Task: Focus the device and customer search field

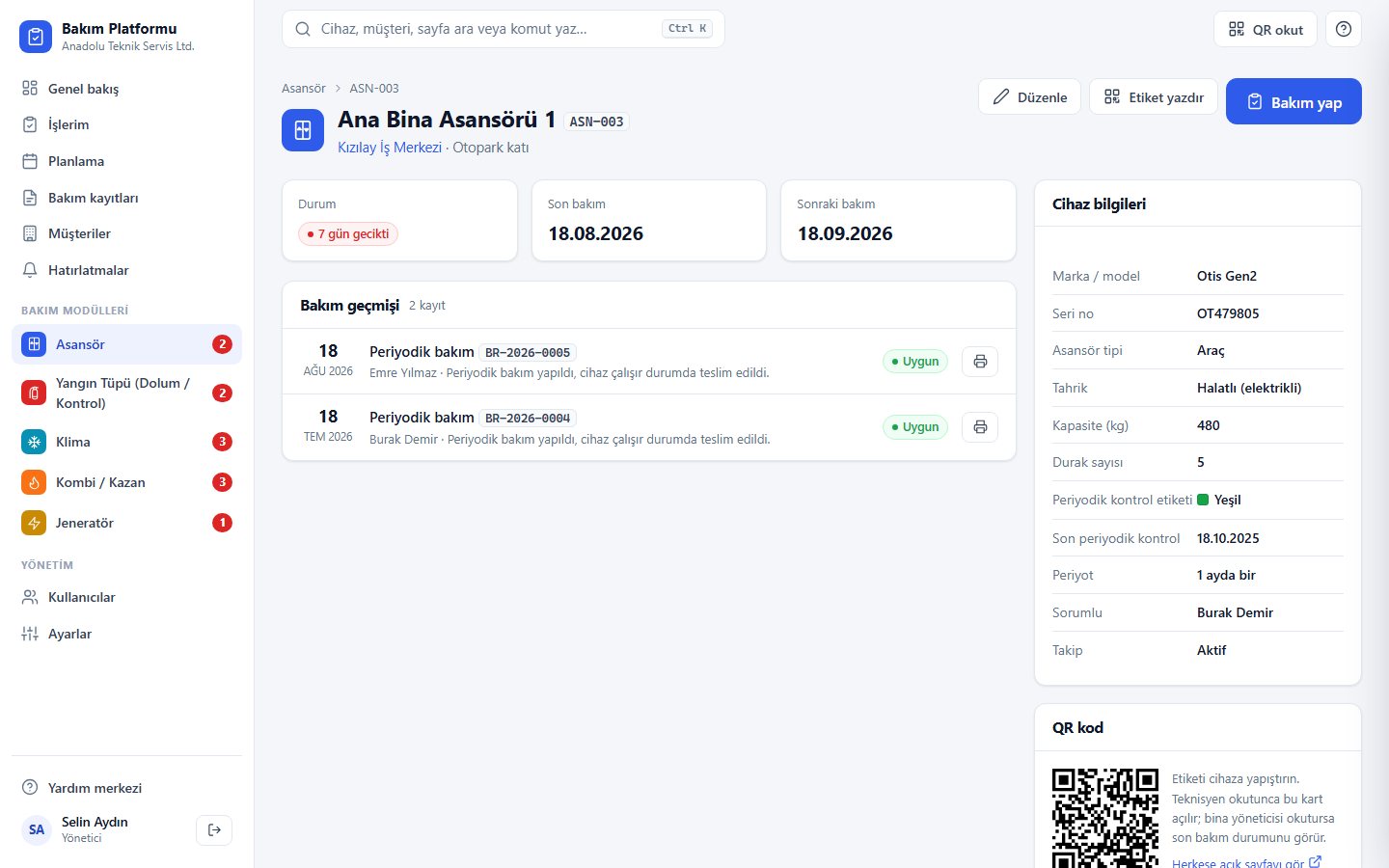Action: click(503, 29)
